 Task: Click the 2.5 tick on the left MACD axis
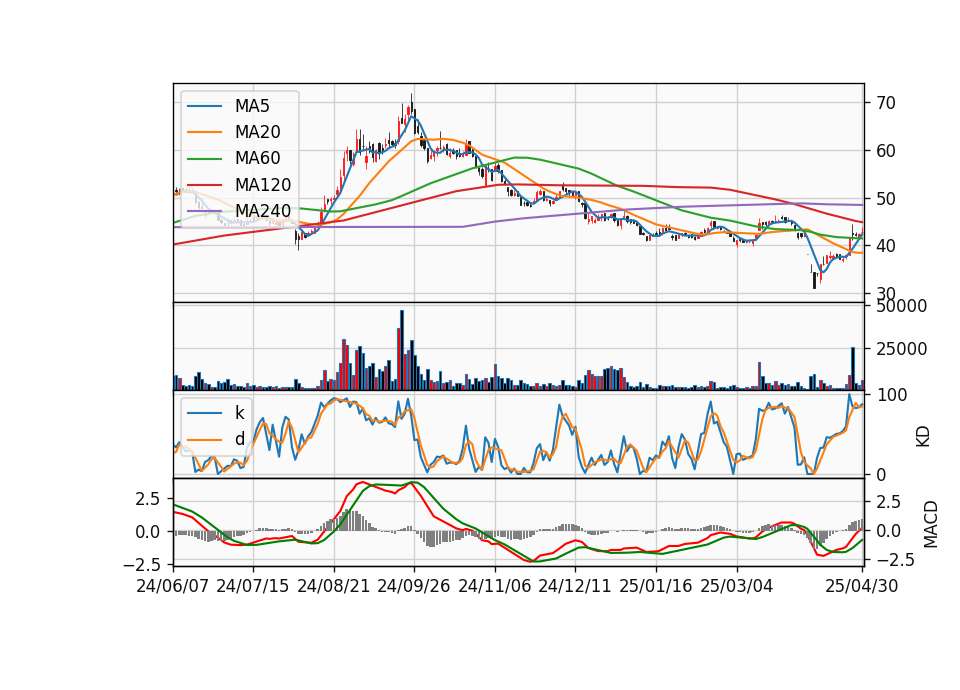148,499
